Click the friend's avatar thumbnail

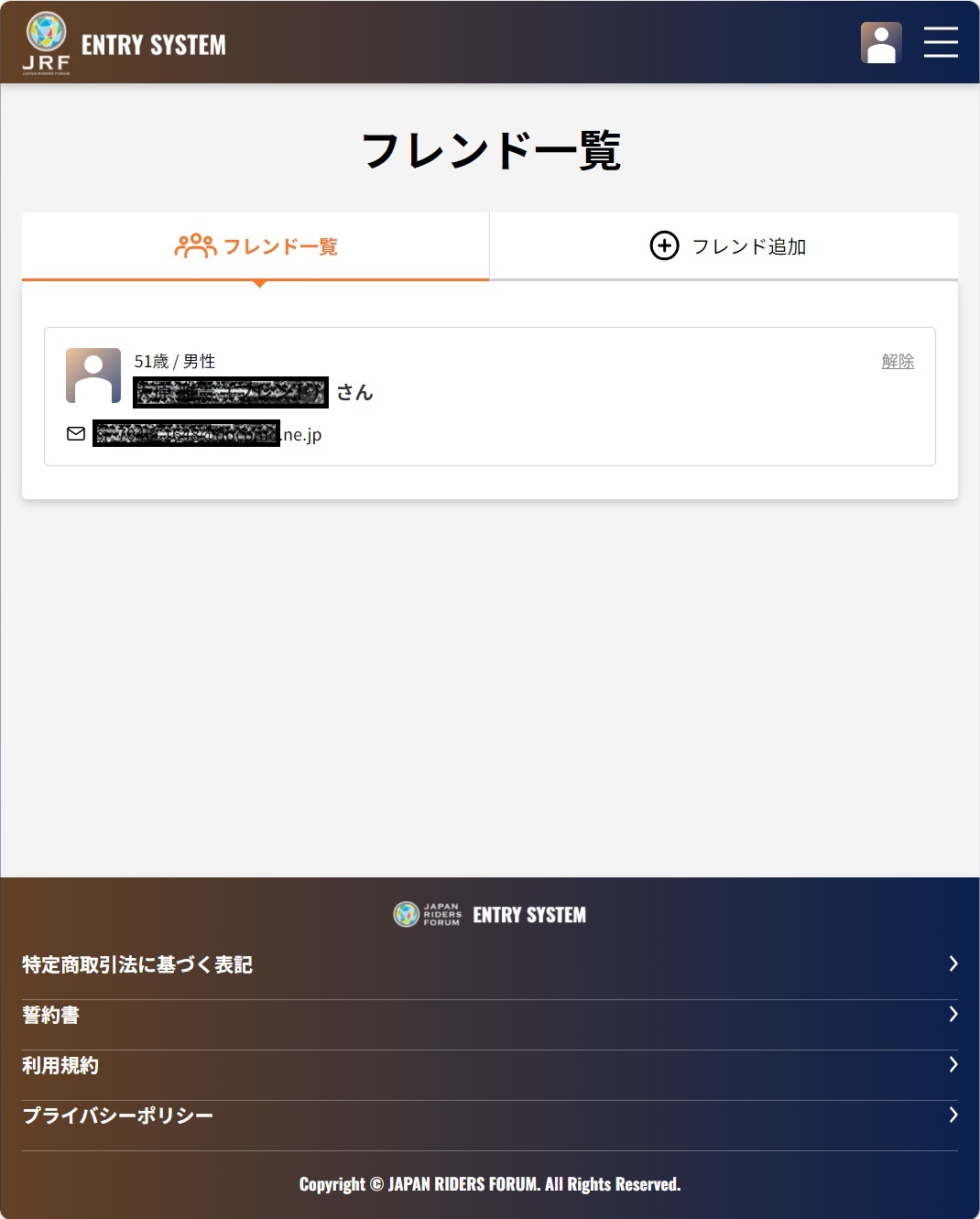point(93,375)
